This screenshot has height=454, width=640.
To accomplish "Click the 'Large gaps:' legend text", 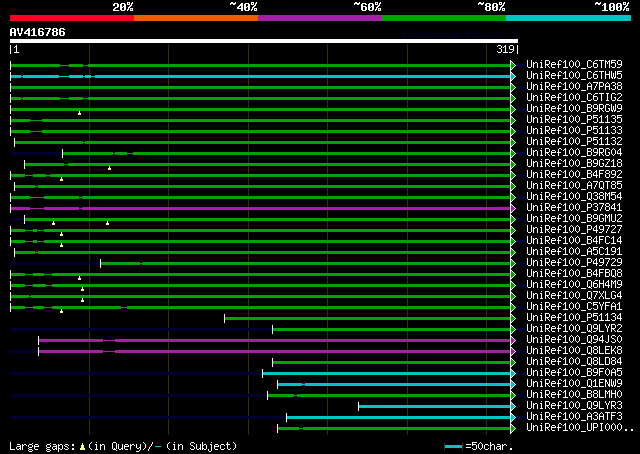I will pos(42,446).
